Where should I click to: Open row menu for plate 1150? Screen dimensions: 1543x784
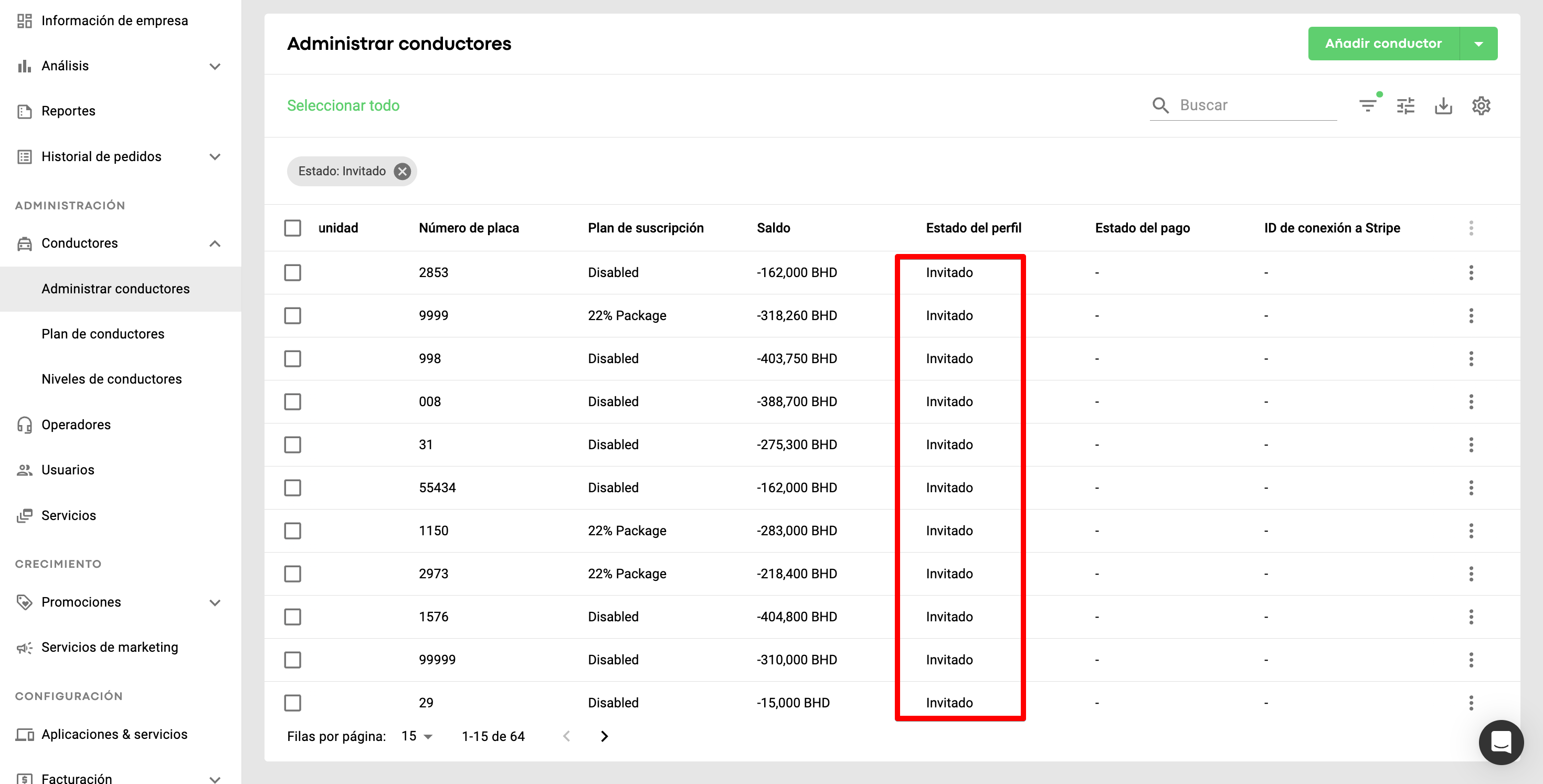tap(1471, 531)
